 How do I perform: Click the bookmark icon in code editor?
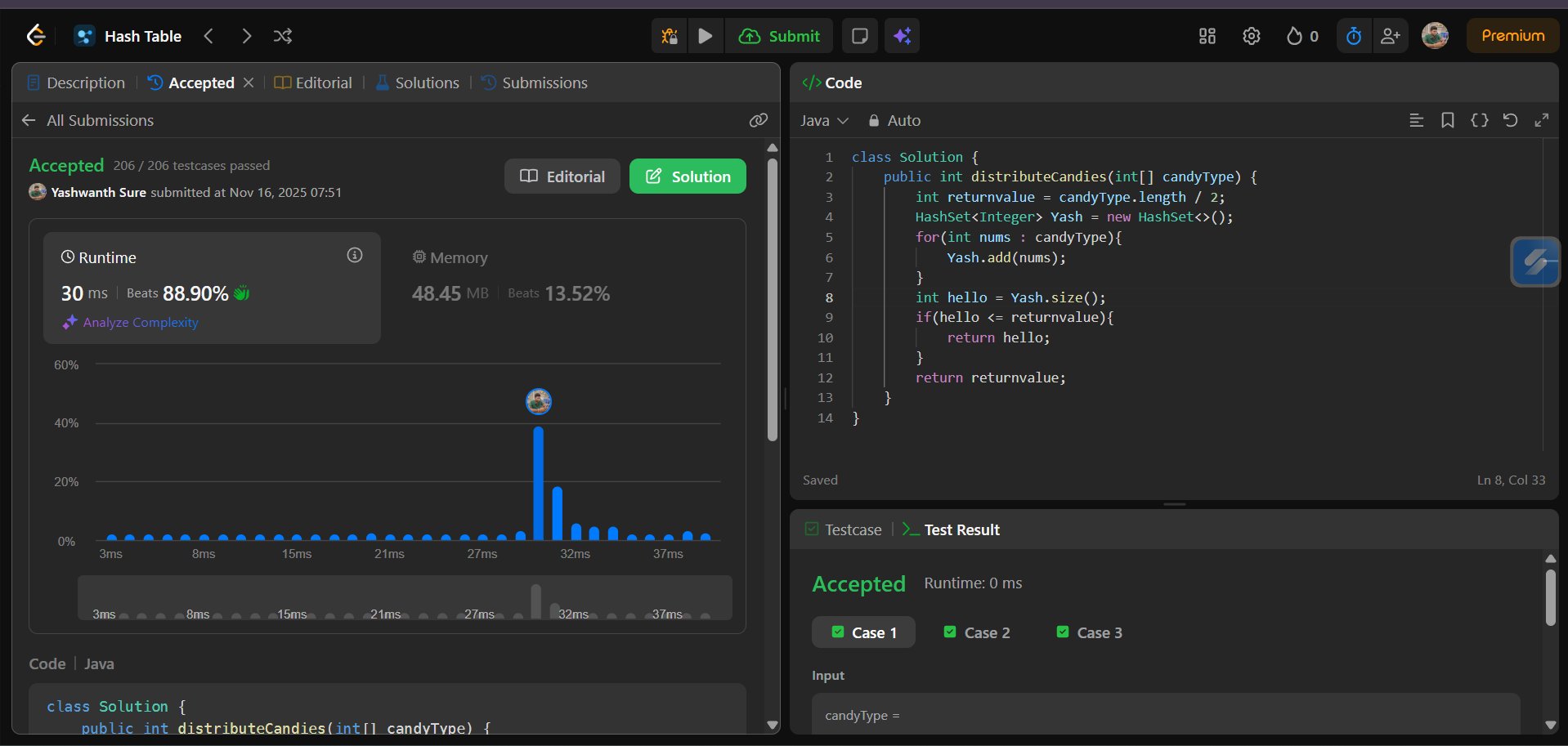[x=1447, y=120]
